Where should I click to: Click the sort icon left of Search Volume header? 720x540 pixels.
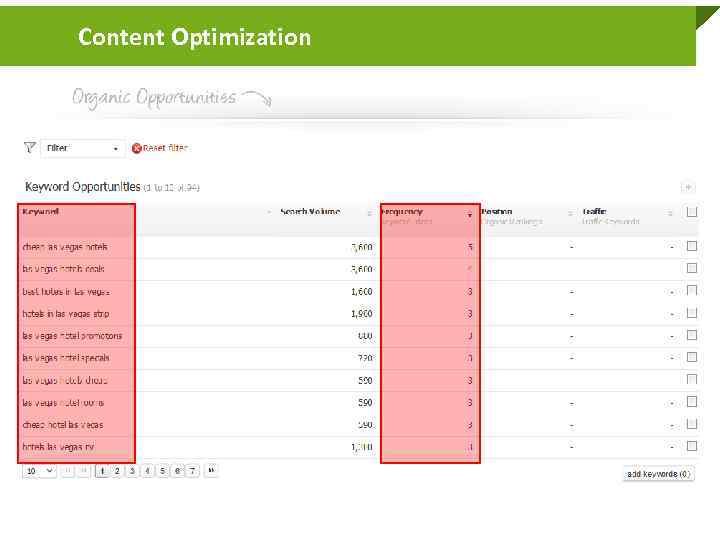point(269,212)
